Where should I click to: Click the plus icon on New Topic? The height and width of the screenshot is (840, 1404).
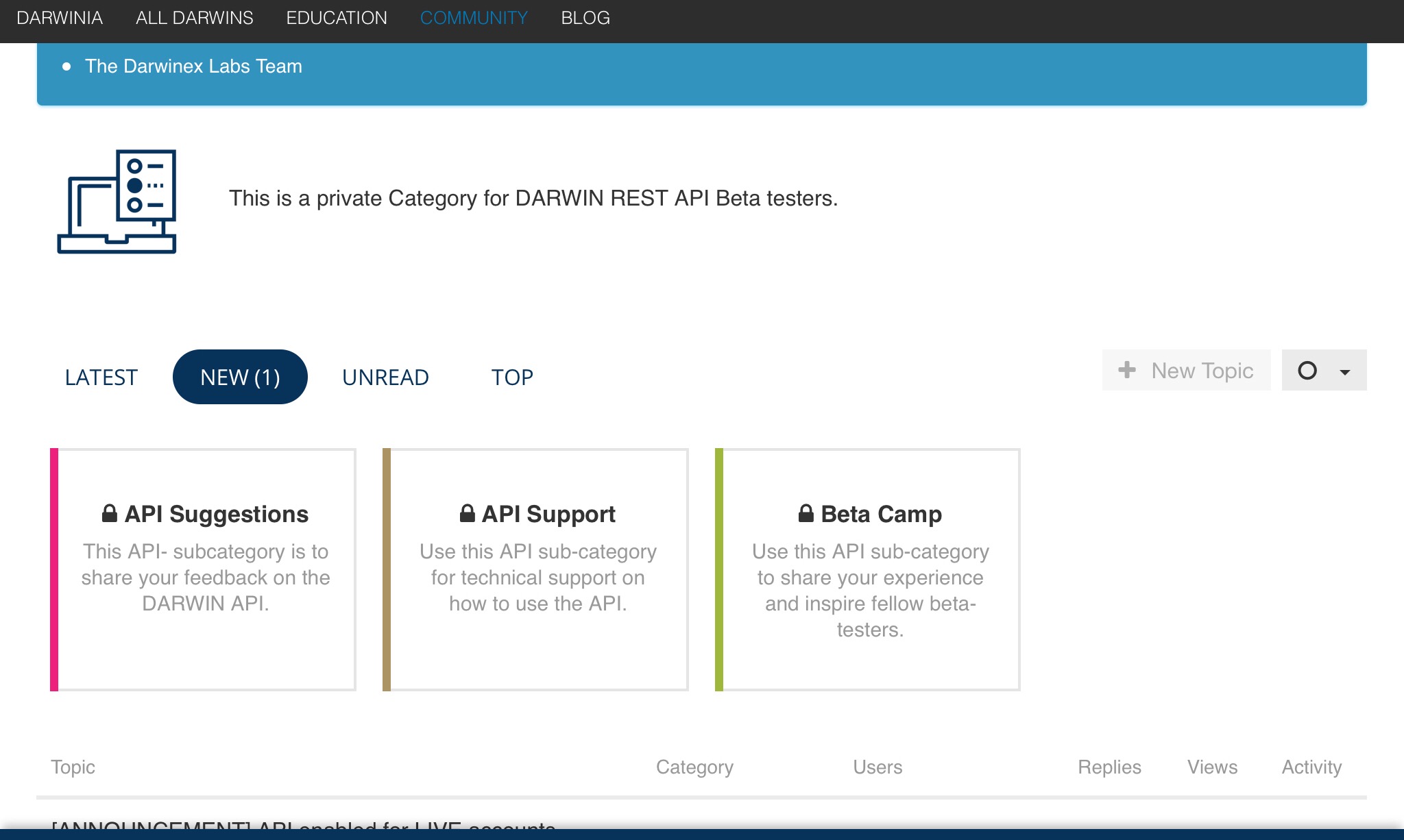click(1127, 370)
